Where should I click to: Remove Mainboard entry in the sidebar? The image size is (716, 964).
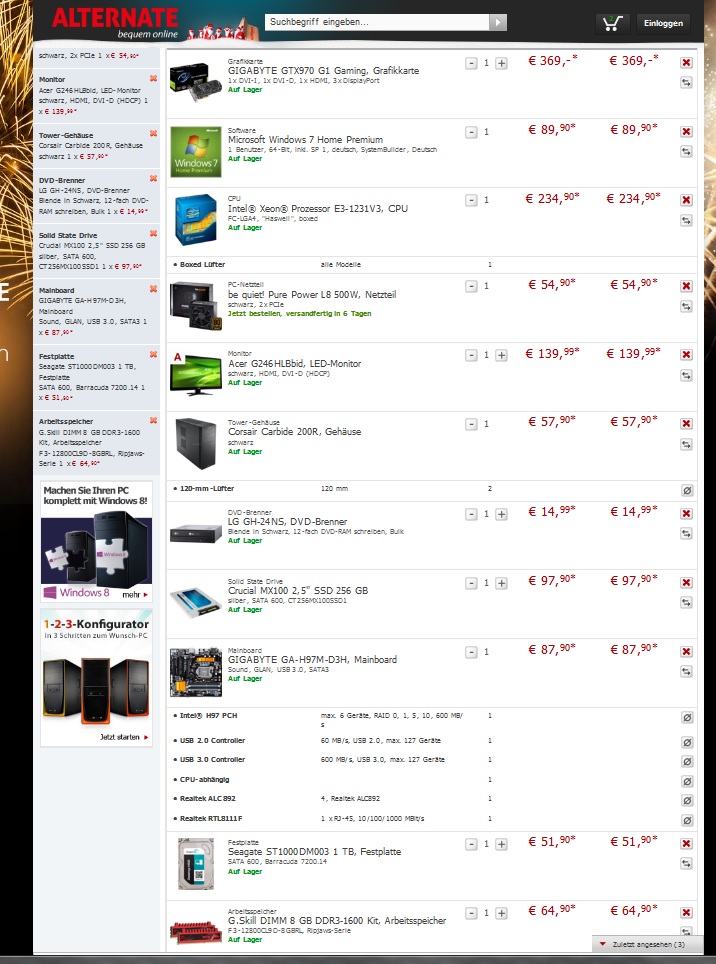pos(153,289)
